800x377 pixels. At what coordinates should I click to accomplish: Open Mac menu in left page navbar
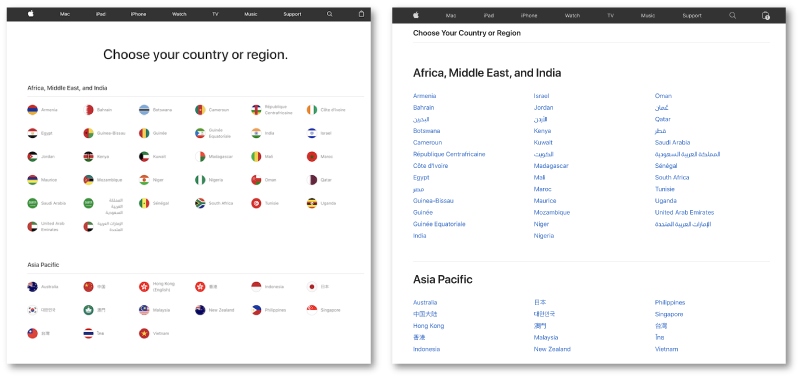[x=65, y=14]
